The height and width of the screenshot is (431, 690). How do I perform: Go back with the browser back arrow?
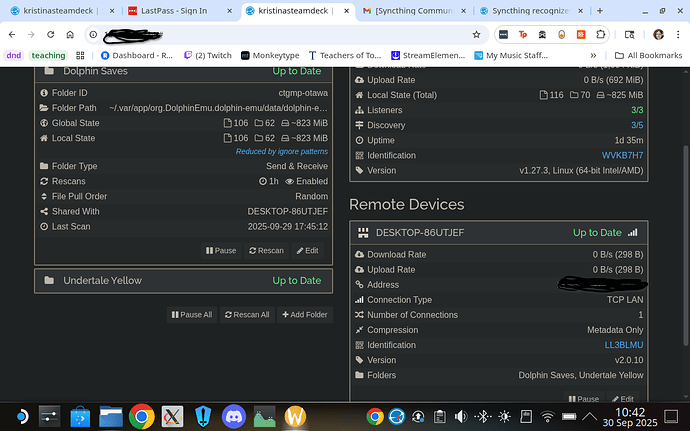(x=12, y=34)
